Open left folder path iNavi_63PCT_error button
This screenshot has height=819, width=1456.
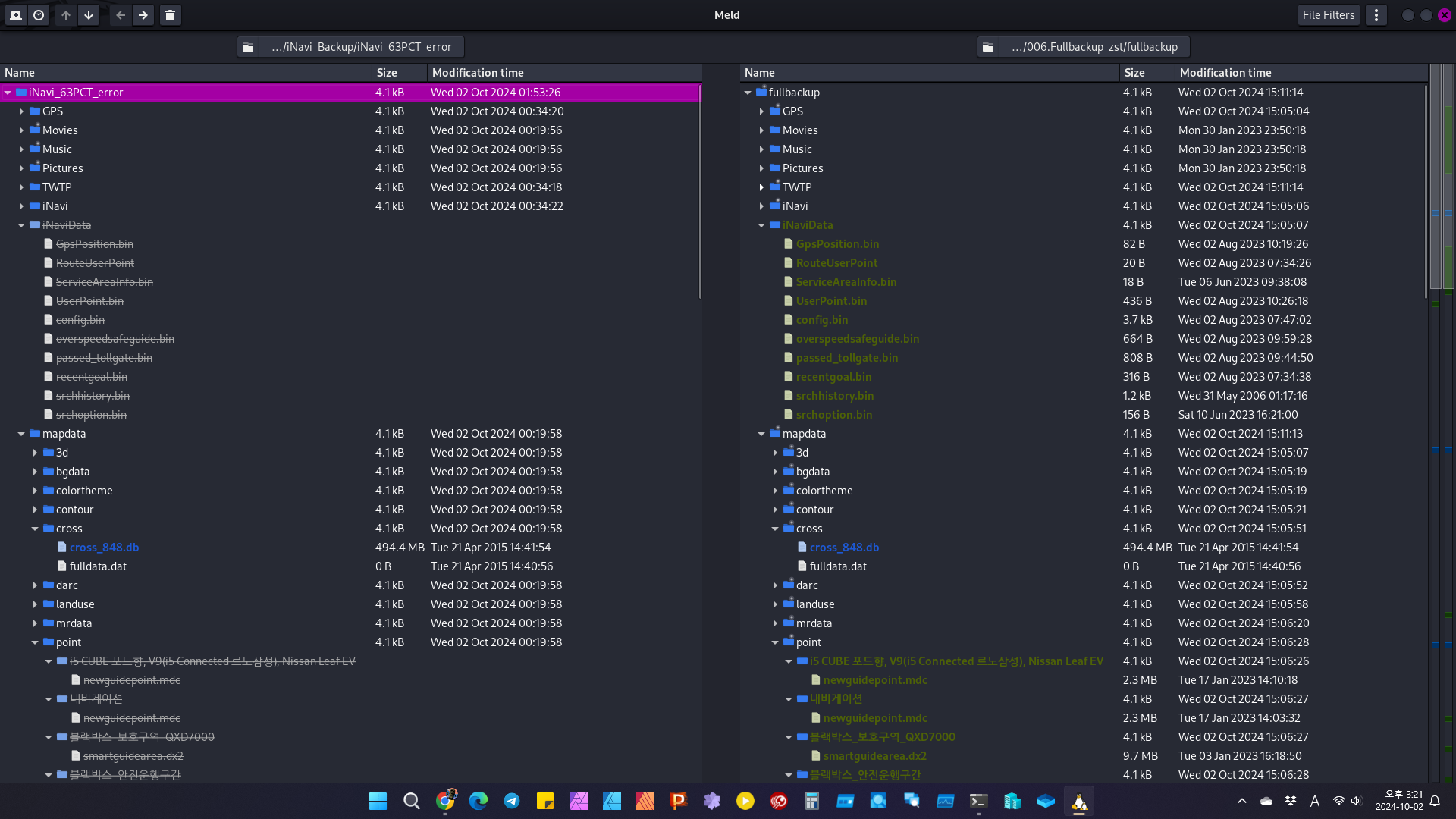click(361, 47)
